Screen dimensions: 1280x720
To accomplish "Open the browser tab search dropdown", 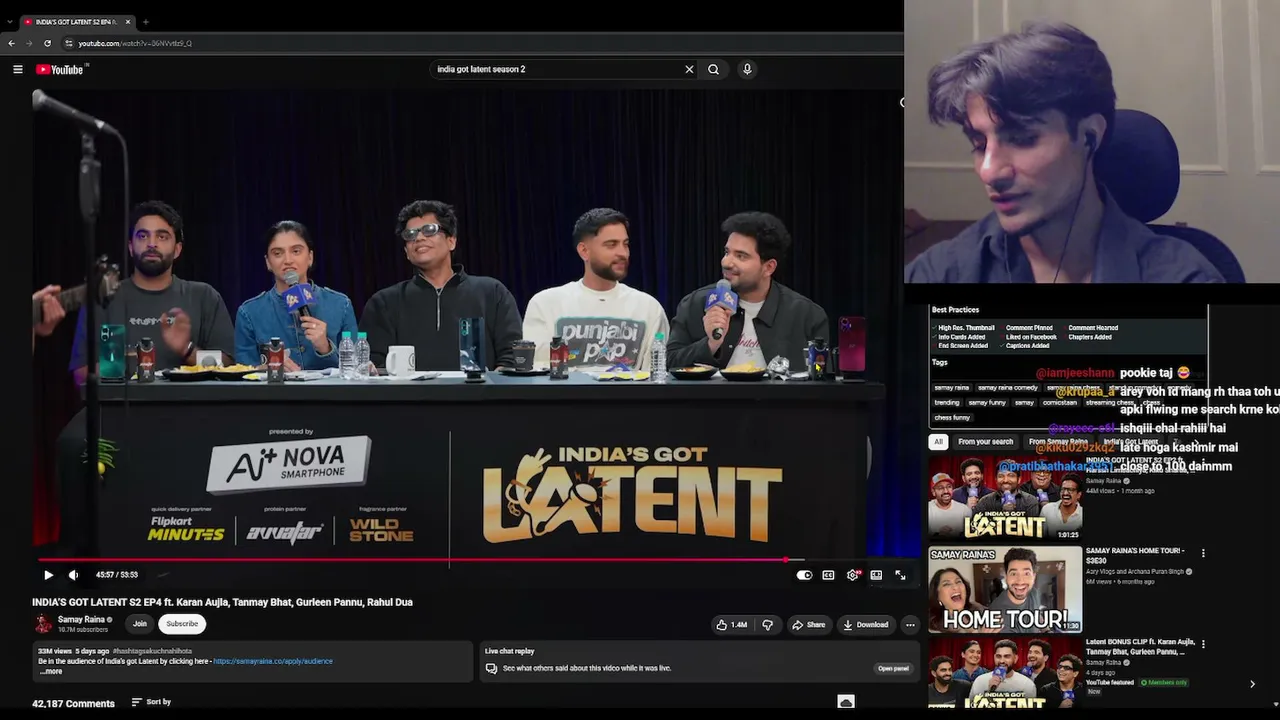I will 10,22.
